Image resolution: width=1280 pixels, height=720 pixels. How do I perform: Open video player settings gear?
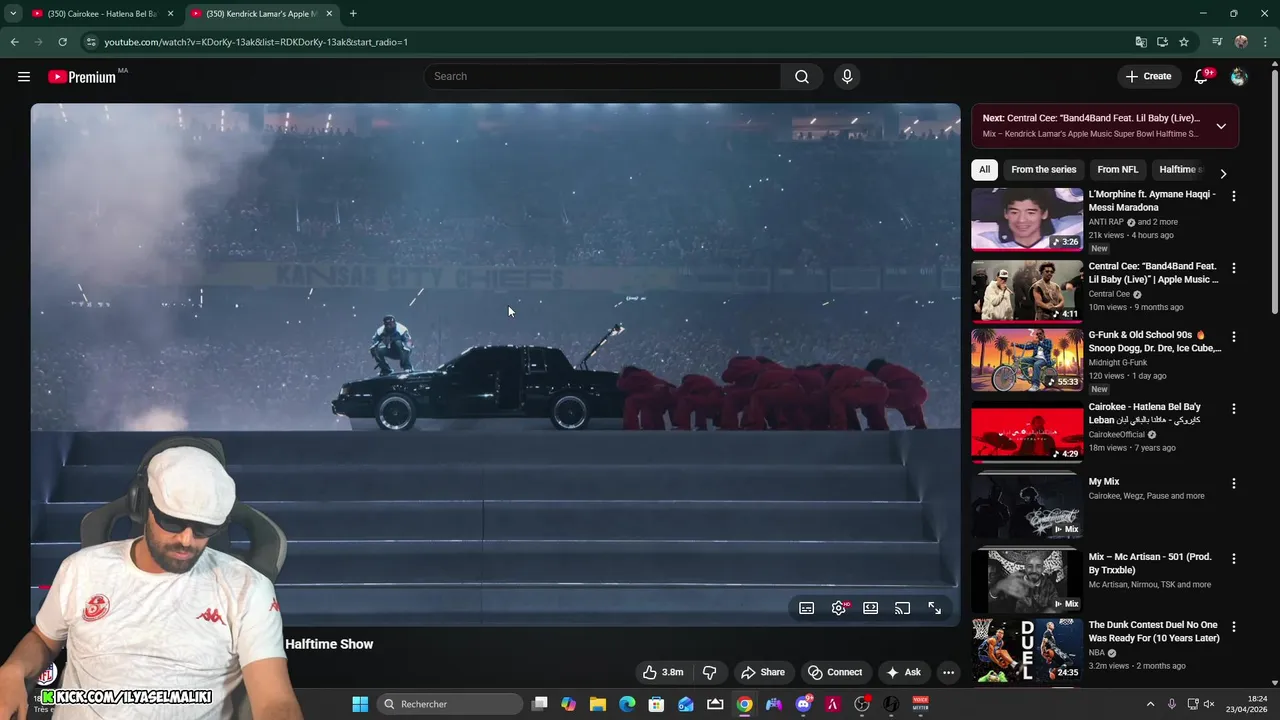point(839,608)
